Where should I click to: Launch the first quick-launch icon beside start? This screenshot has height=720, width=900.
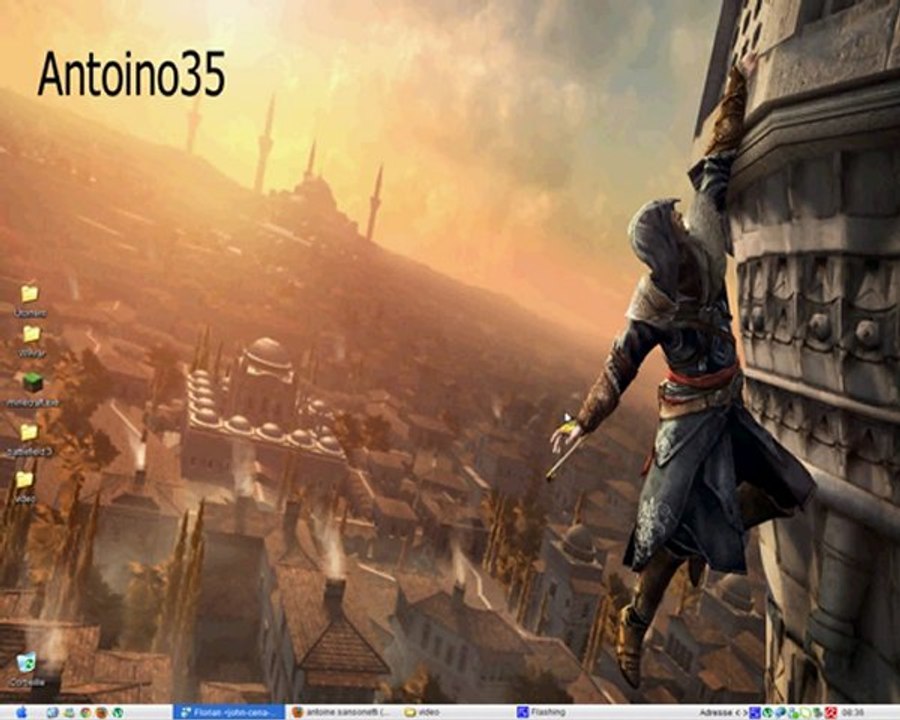pyautogui.click(x=52, y=713)
